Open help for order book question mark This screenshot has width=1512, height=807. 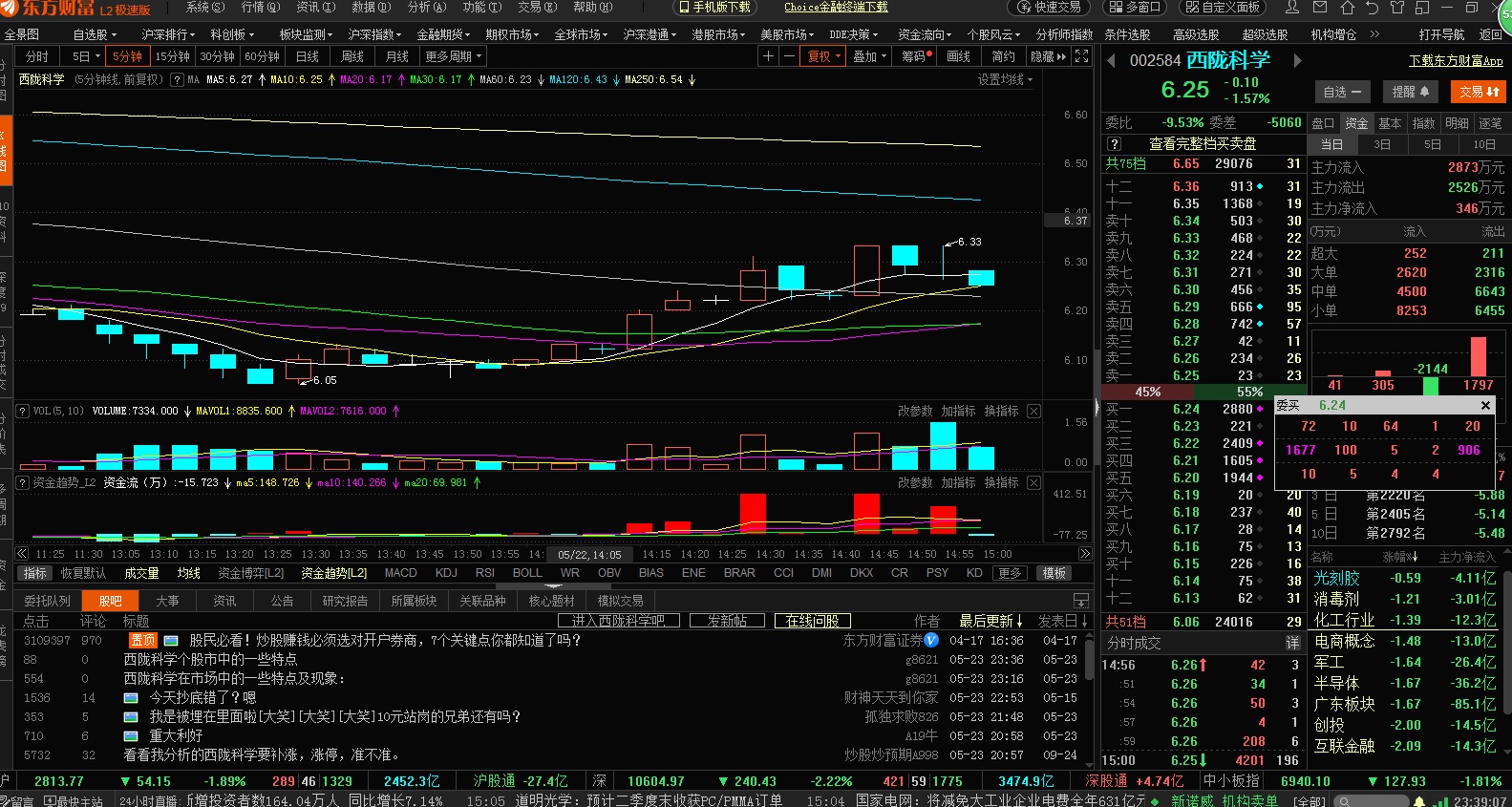[1114, 143]
